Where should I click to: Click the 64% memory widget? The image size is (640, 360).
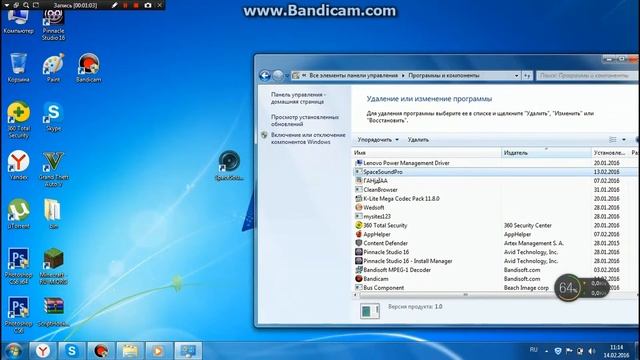(568, 288)
